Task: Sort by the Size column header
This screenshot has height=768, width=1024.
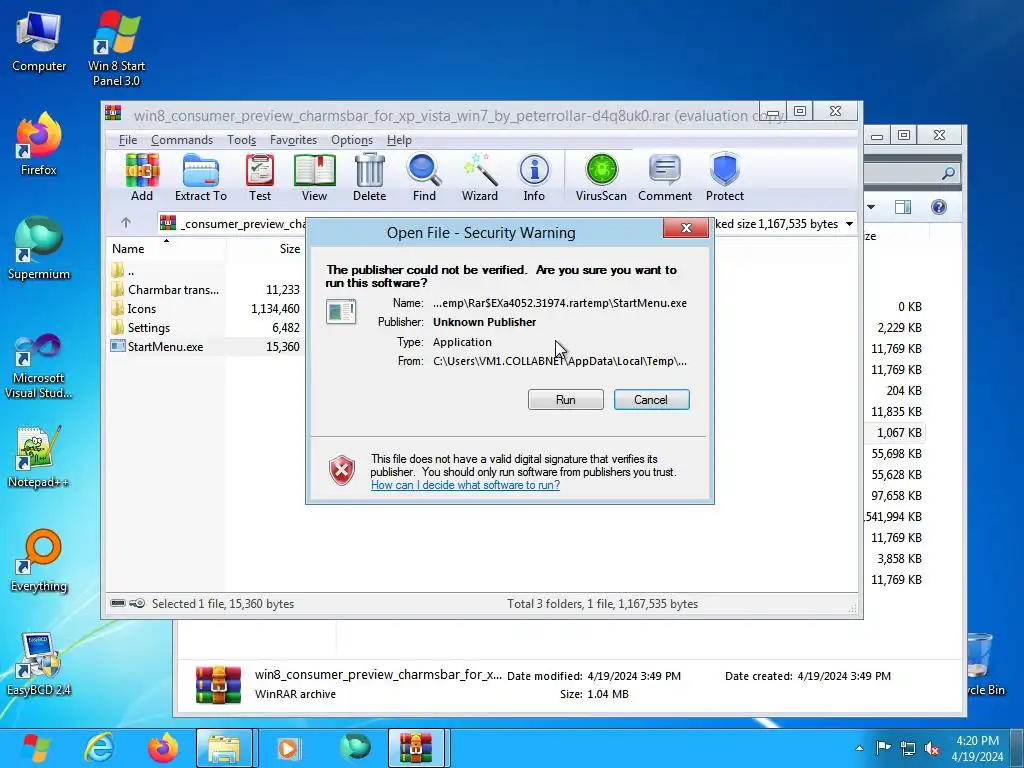Action: click(265, 249)
